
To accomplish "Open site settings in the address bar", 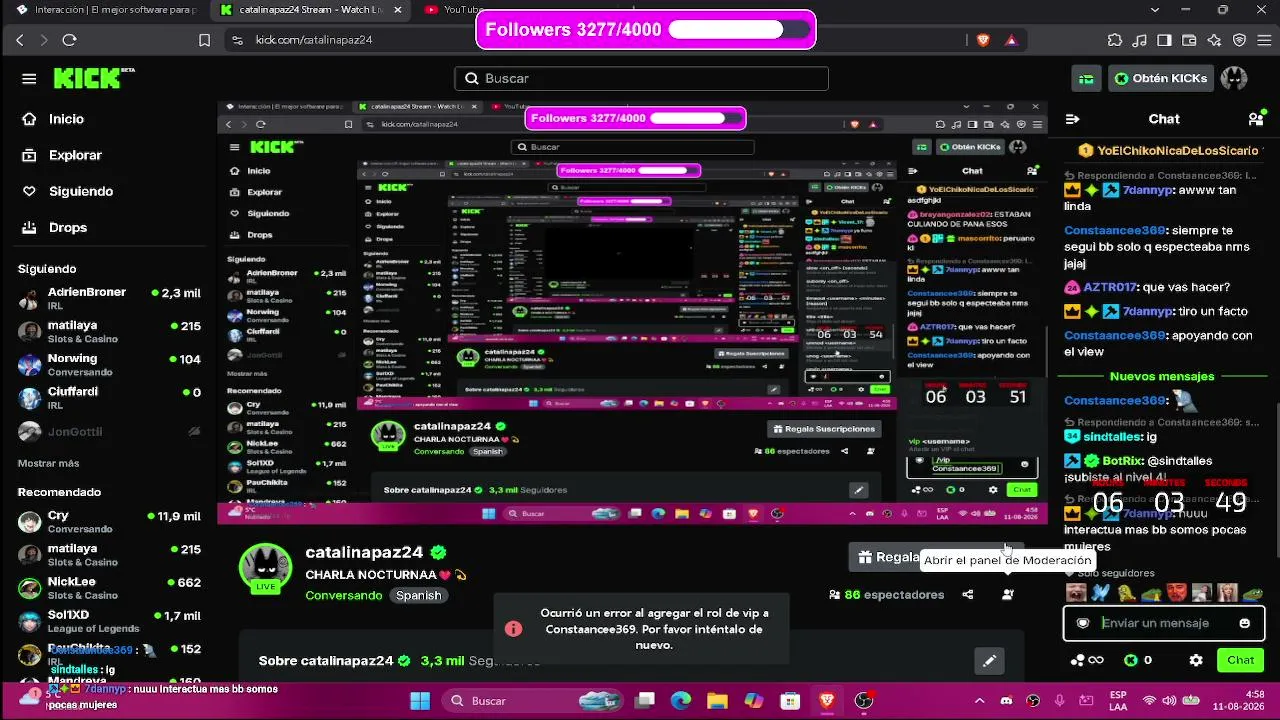I will (237, 40).
